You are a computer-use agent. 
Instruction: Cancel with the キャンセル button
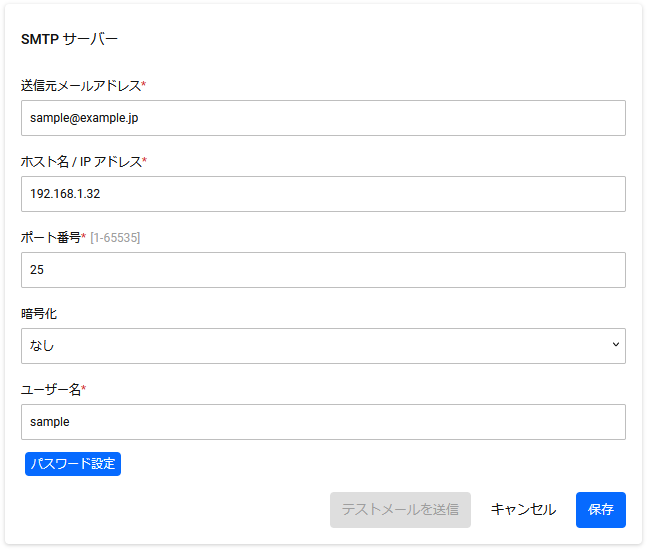click(523, 510)
